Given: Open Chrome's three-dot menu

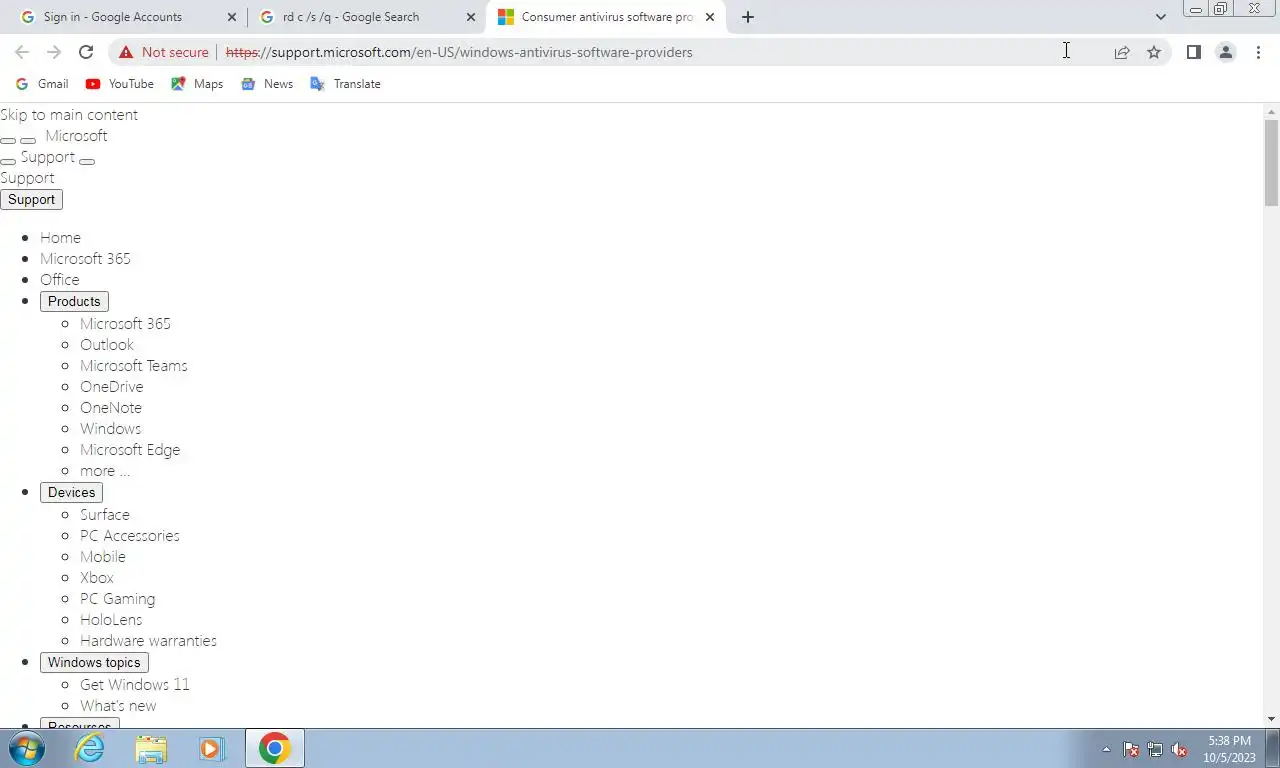Looking at the screenshot, I should pos(1258,52).
